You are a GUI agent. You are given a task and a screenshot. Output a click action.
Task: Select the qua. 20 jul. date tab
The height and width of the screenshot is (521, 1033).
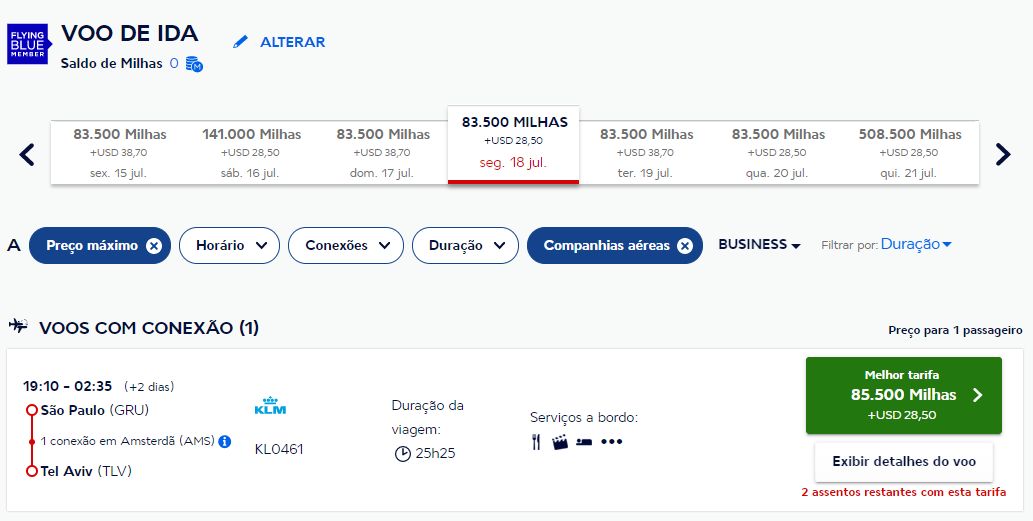point(778,153)
